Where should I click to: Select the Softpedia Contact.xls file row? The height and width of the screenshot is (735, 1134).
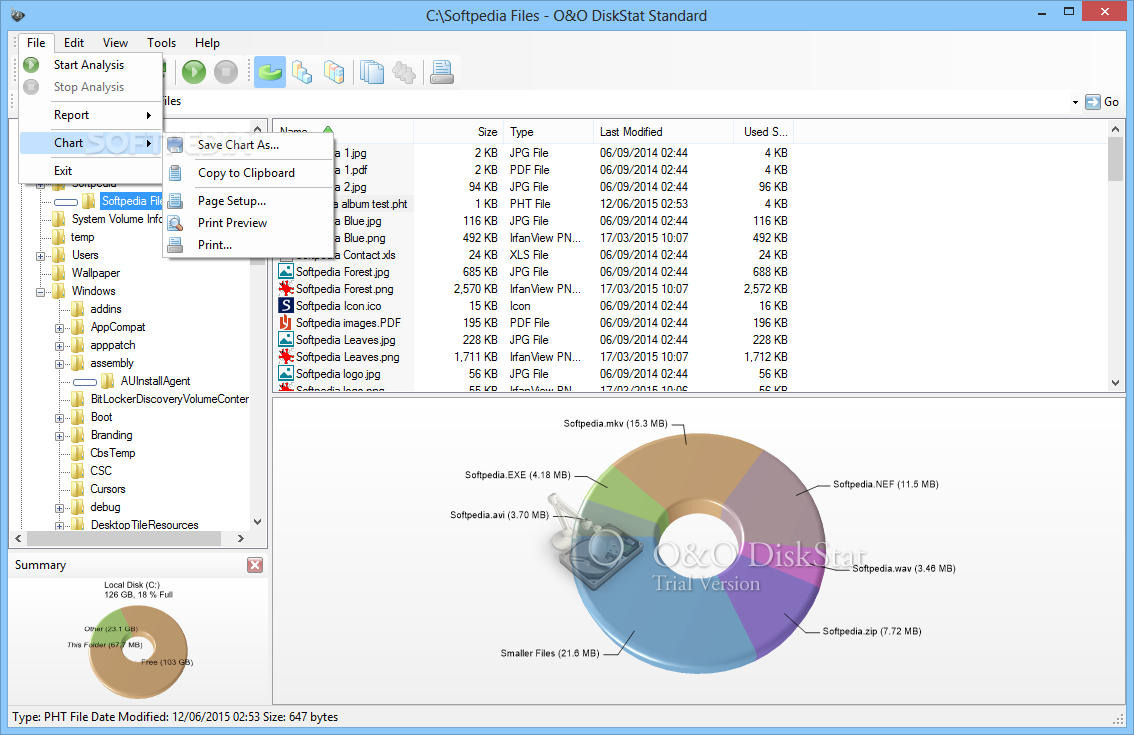535,255
